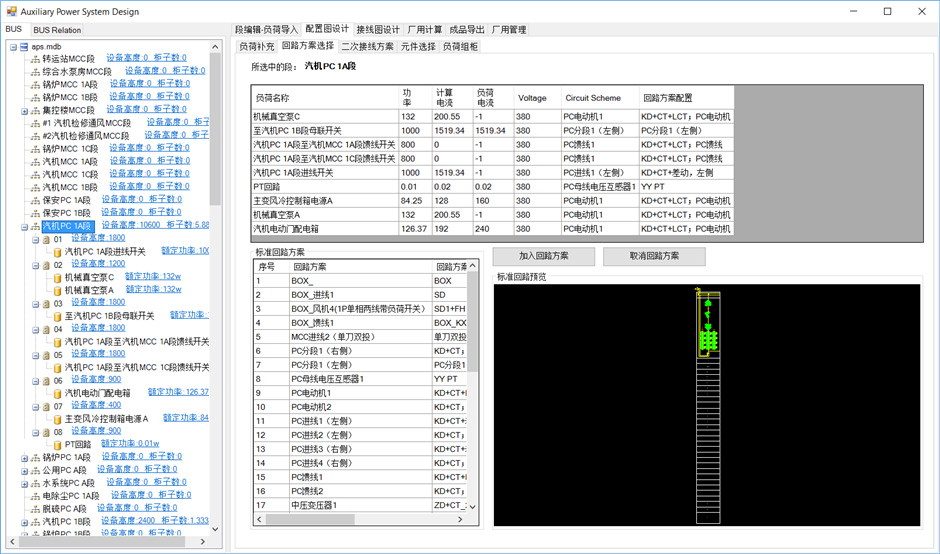Click the aps.mdb database icon
This screenshot has height=554, width=940.
tap(24, 46)
